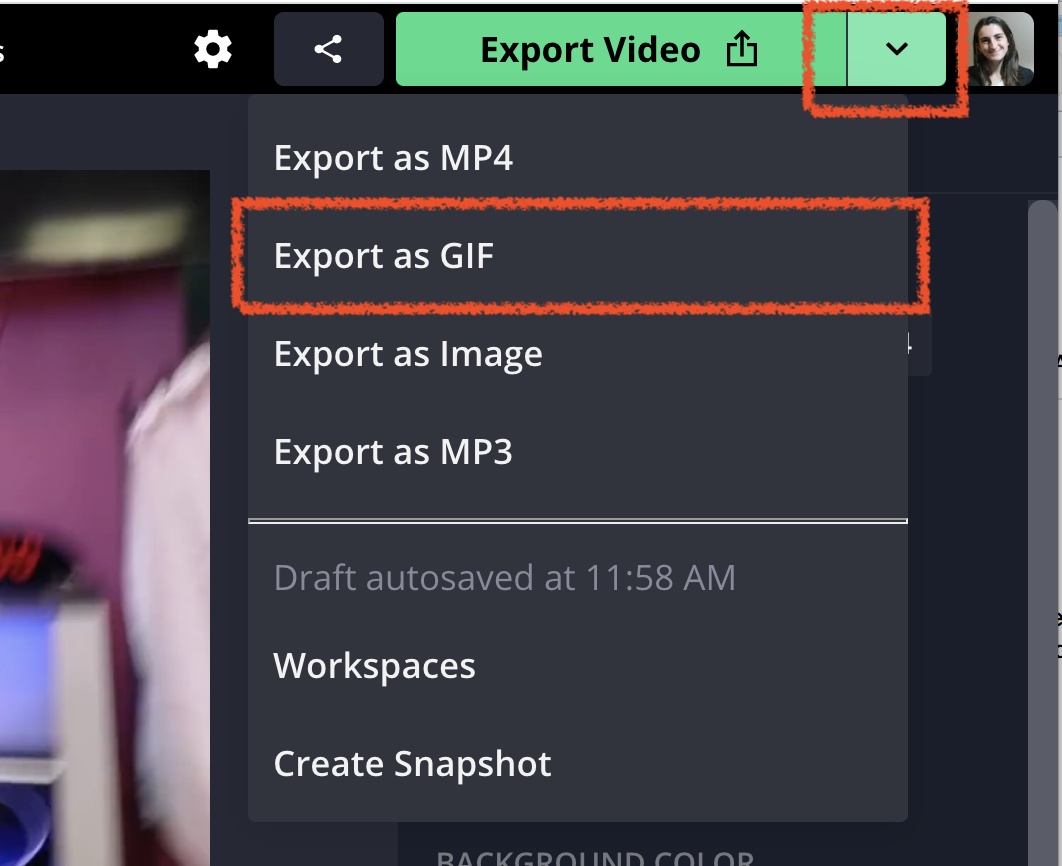Click the upload arrow icon on Export Video
Image resolution: width=1062 pixels, height=866 pixels.
point(741,50)
